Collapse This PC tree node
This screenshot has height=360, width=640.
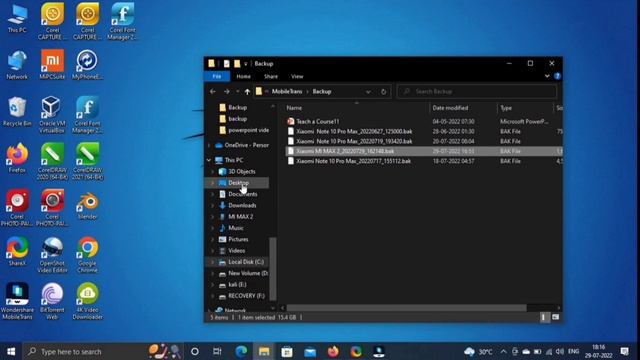(209, 160)
